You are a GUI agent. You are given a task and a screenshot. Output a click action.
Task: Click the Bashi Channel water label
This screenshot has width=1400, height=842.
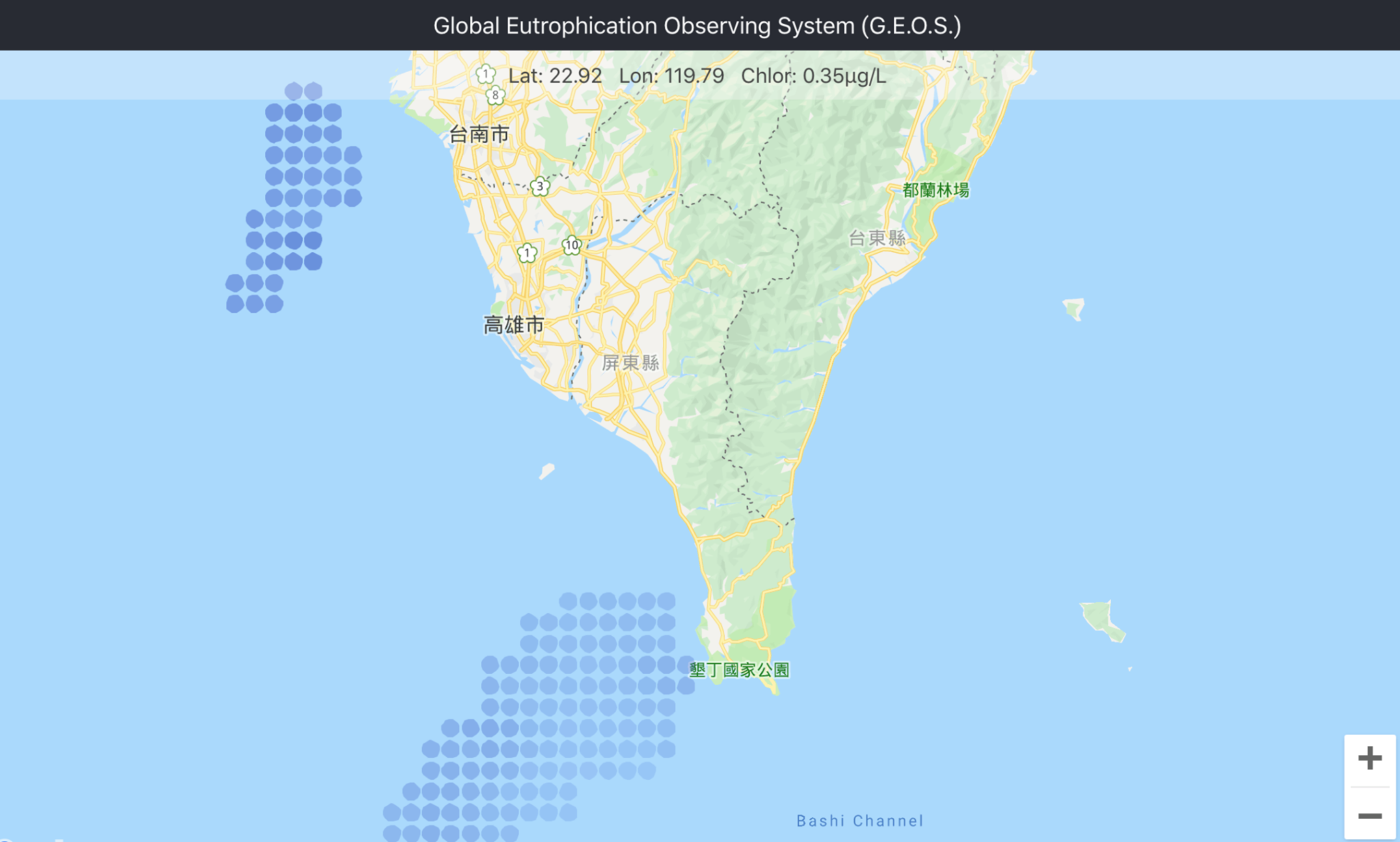[860, 820]
